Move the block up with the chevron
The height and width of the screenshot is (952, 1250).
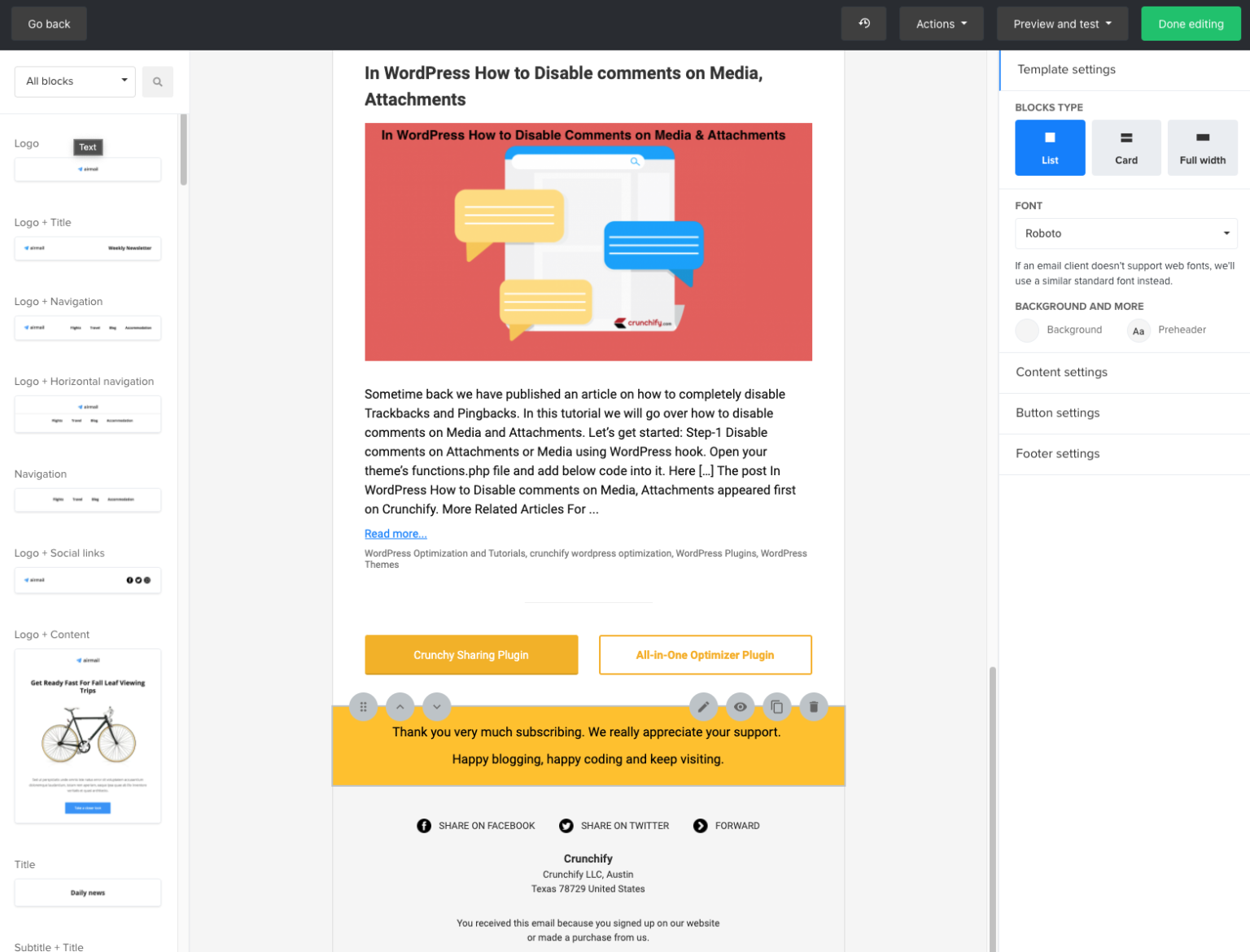tap(400, 706)
